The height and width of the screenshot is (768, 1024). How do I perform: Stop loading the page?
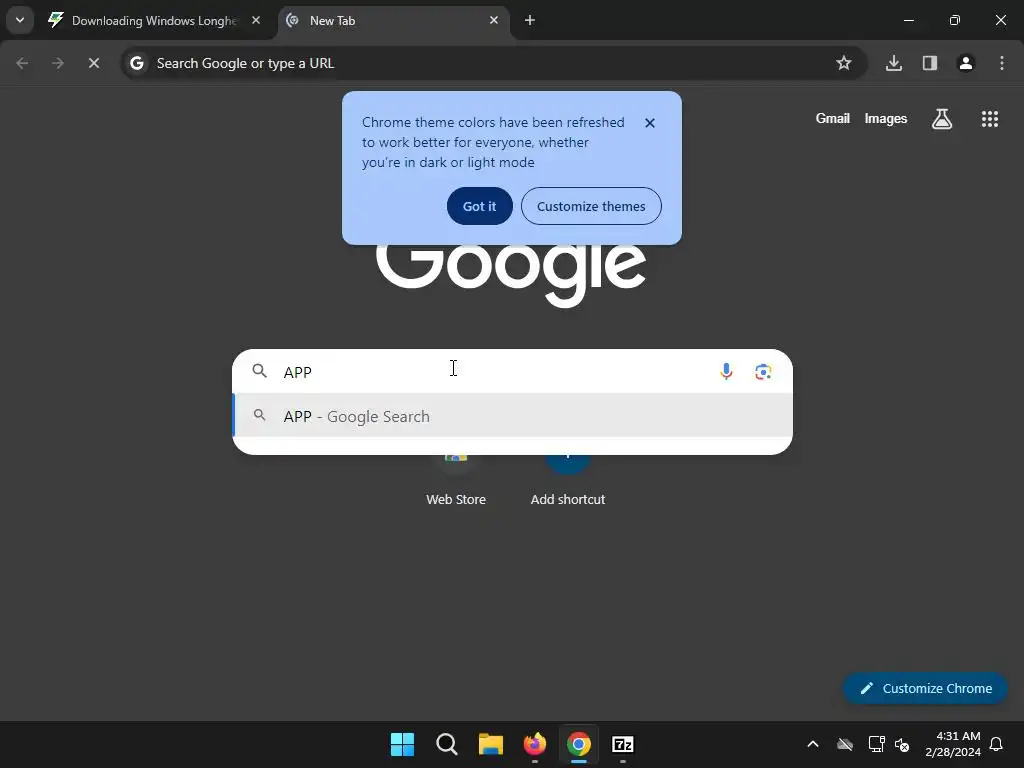coord(94,63)
